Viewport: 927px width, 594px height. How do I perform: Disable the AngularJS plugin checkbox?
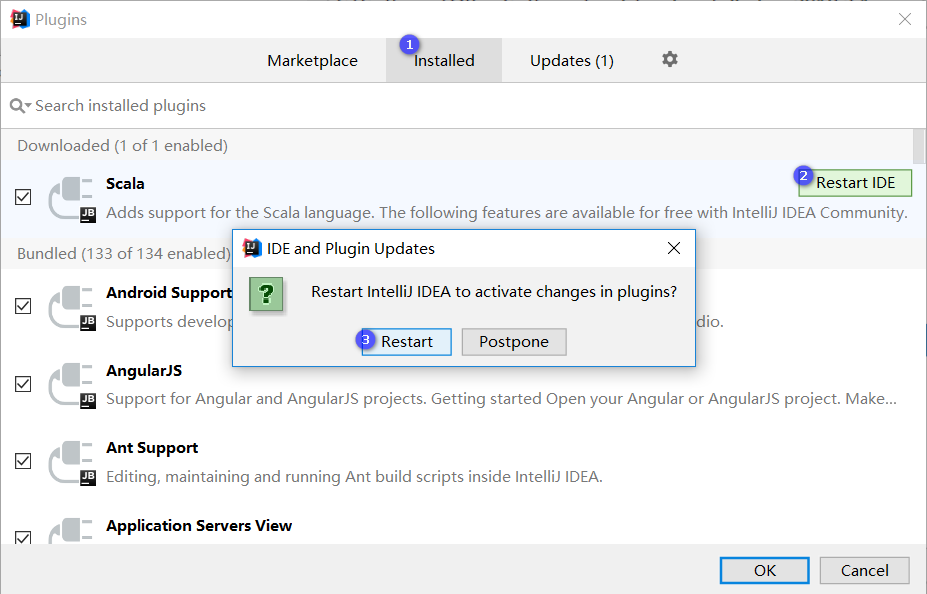23,384
